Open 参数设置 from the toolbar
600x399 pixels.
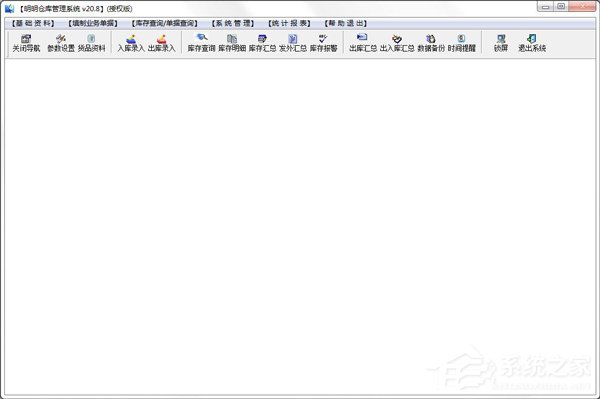pos(61,43)
